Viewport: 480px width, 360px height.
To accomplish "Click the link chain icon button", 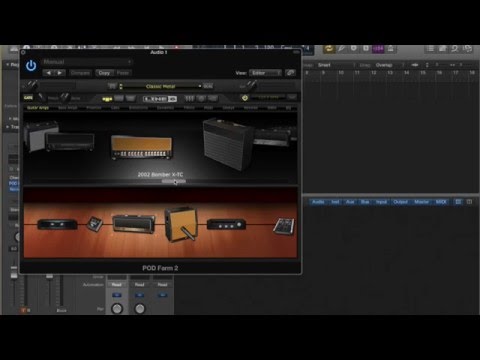I will point(290,72).
